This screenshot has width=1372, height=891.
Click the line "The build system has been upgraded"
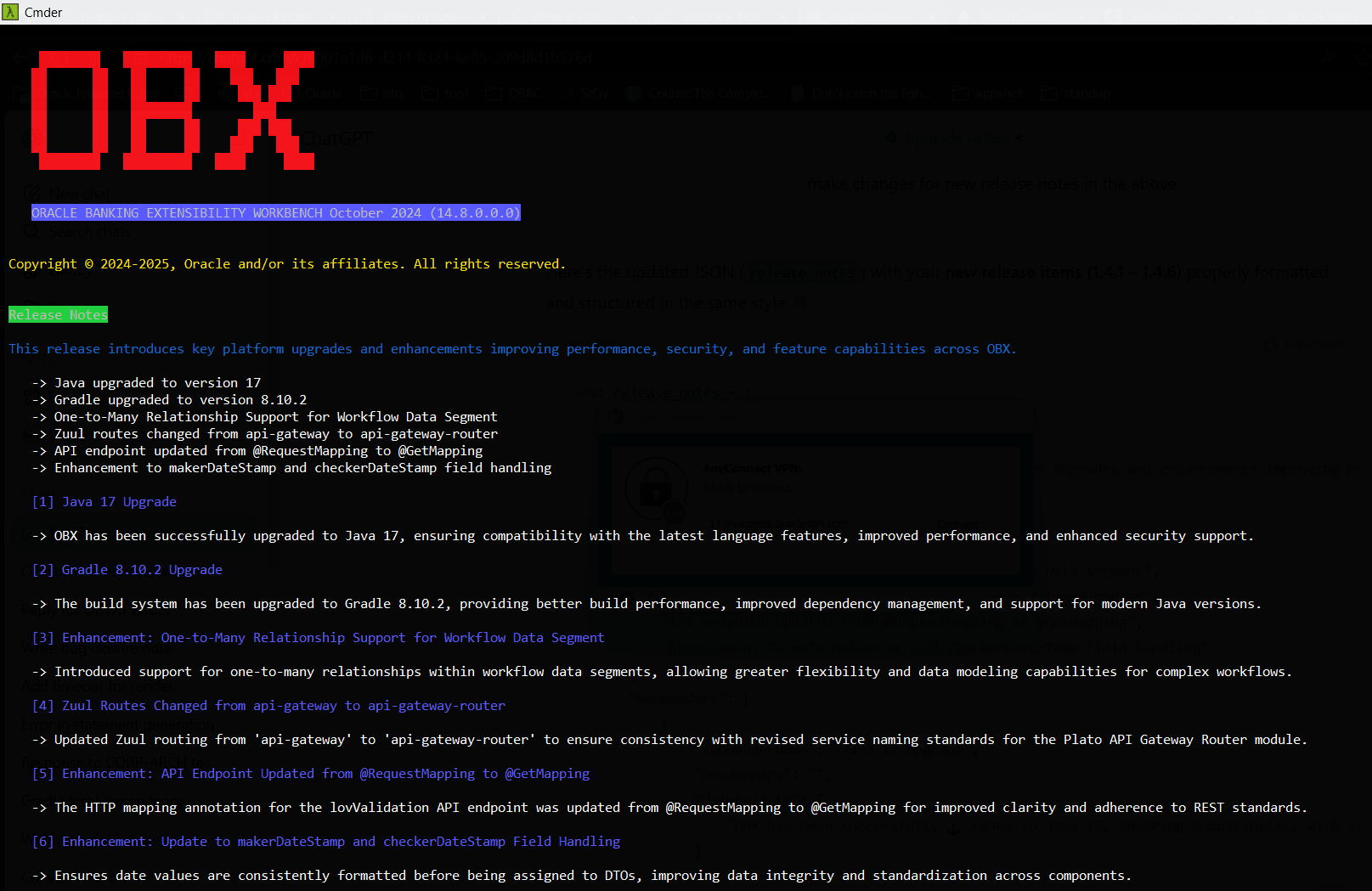click(646, 604)
